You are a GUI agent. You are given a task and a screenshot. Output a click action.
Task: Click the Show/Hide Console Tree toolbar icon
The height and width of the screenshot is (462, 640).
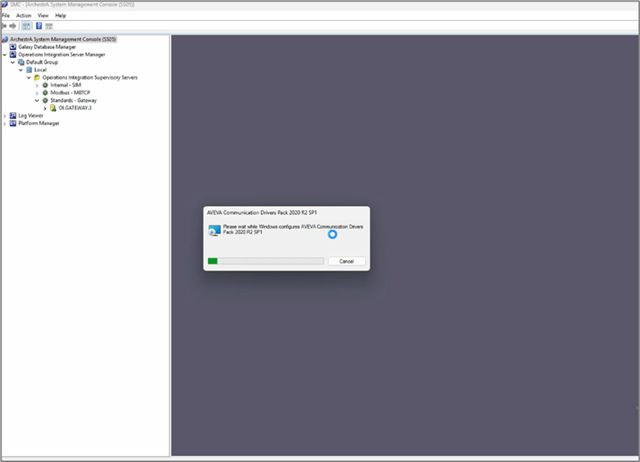tap(27, 25)
